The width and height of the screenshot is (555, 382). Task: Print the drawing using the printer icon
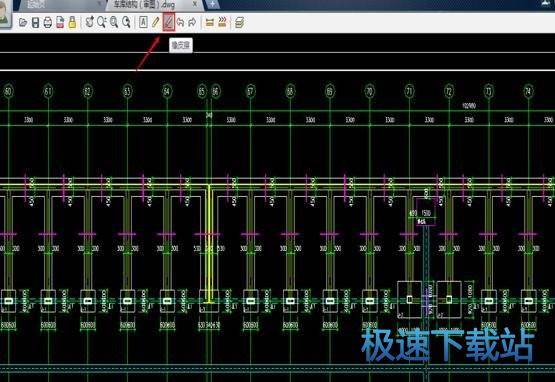point(48,23)
